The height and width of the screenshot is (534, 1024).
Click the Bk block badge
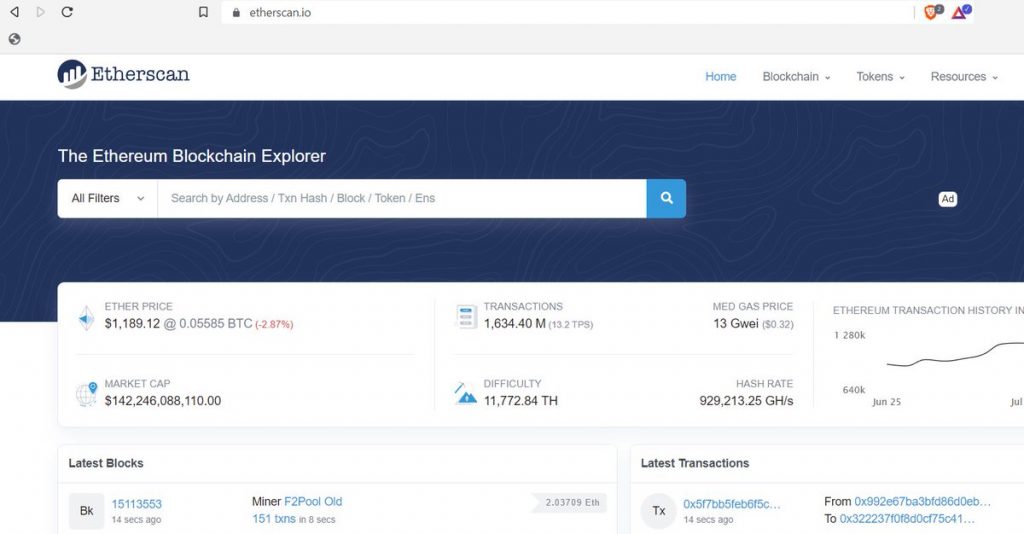coord(86,510)
